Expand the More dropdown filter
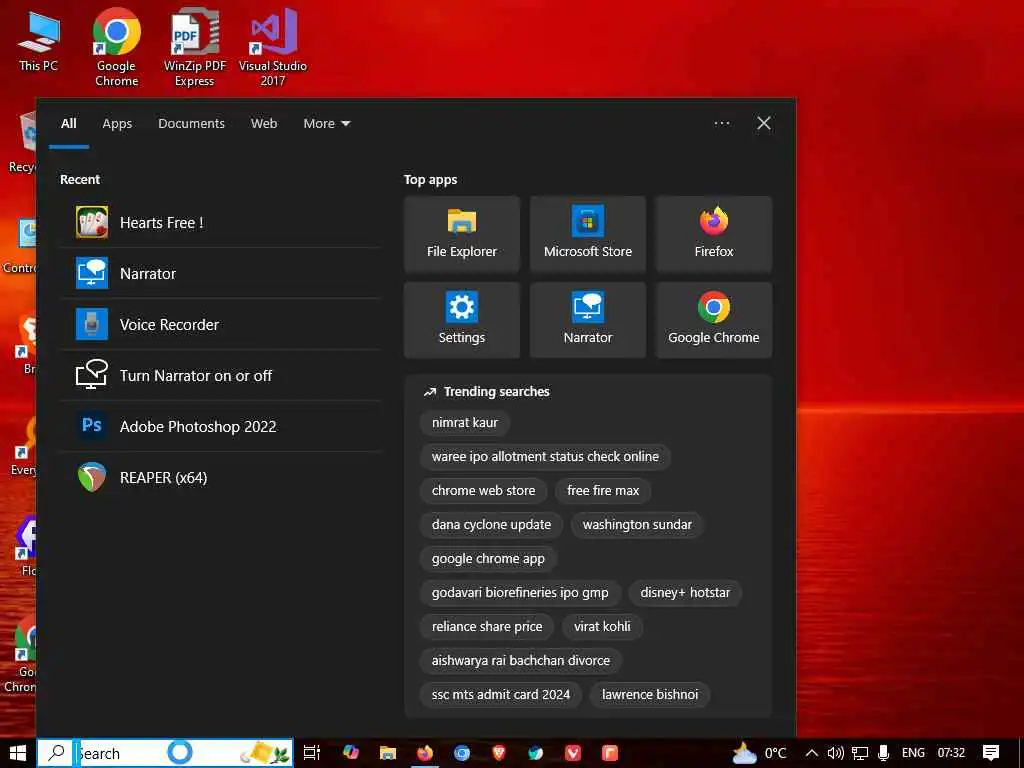The width and height of the screenshot is (1024, 768). (327, 123)
